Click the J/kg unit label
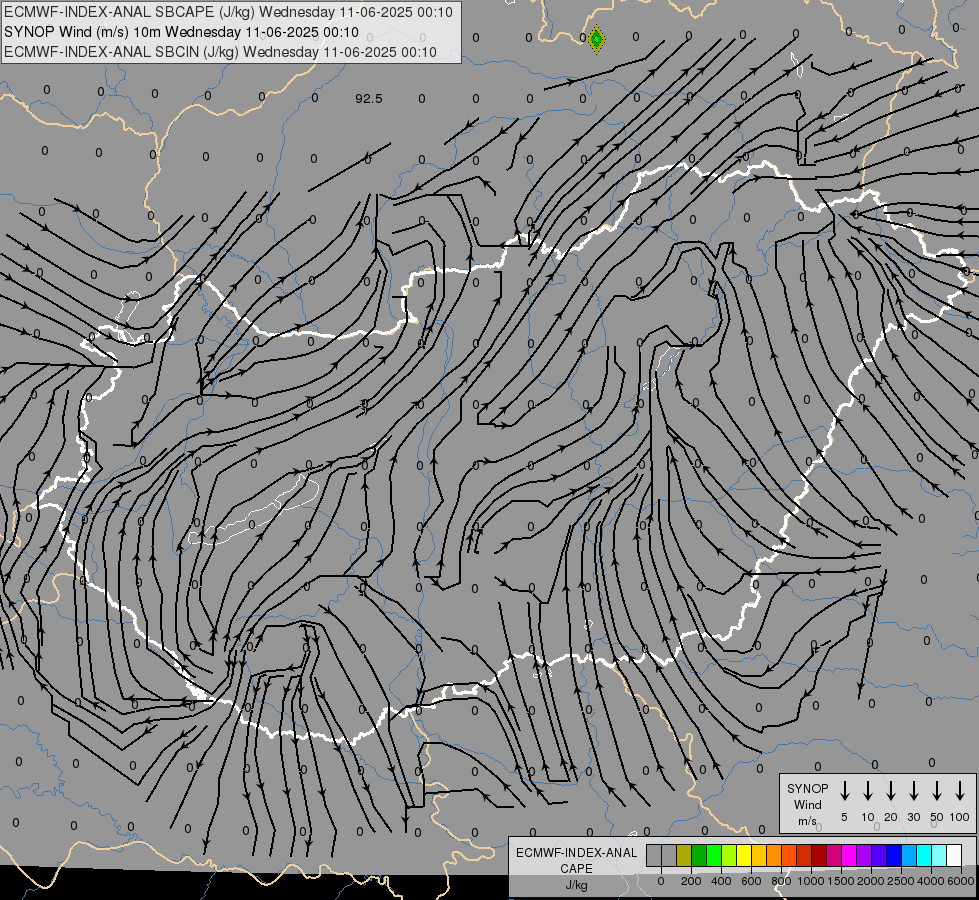979x900 pixels. [576, 885]
